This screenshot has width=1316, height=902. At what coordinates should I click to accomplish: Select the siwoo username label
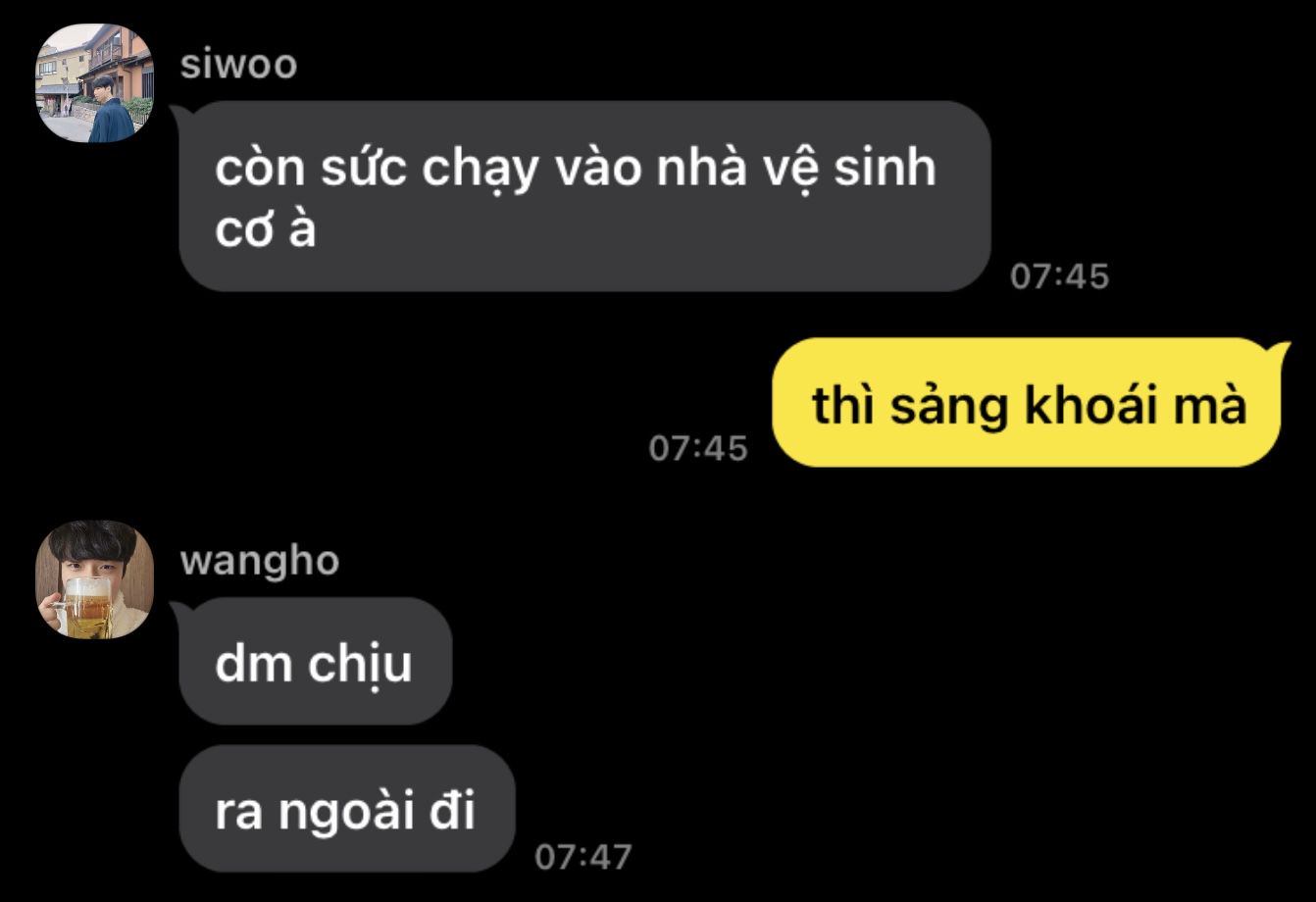tap(238, 66)
